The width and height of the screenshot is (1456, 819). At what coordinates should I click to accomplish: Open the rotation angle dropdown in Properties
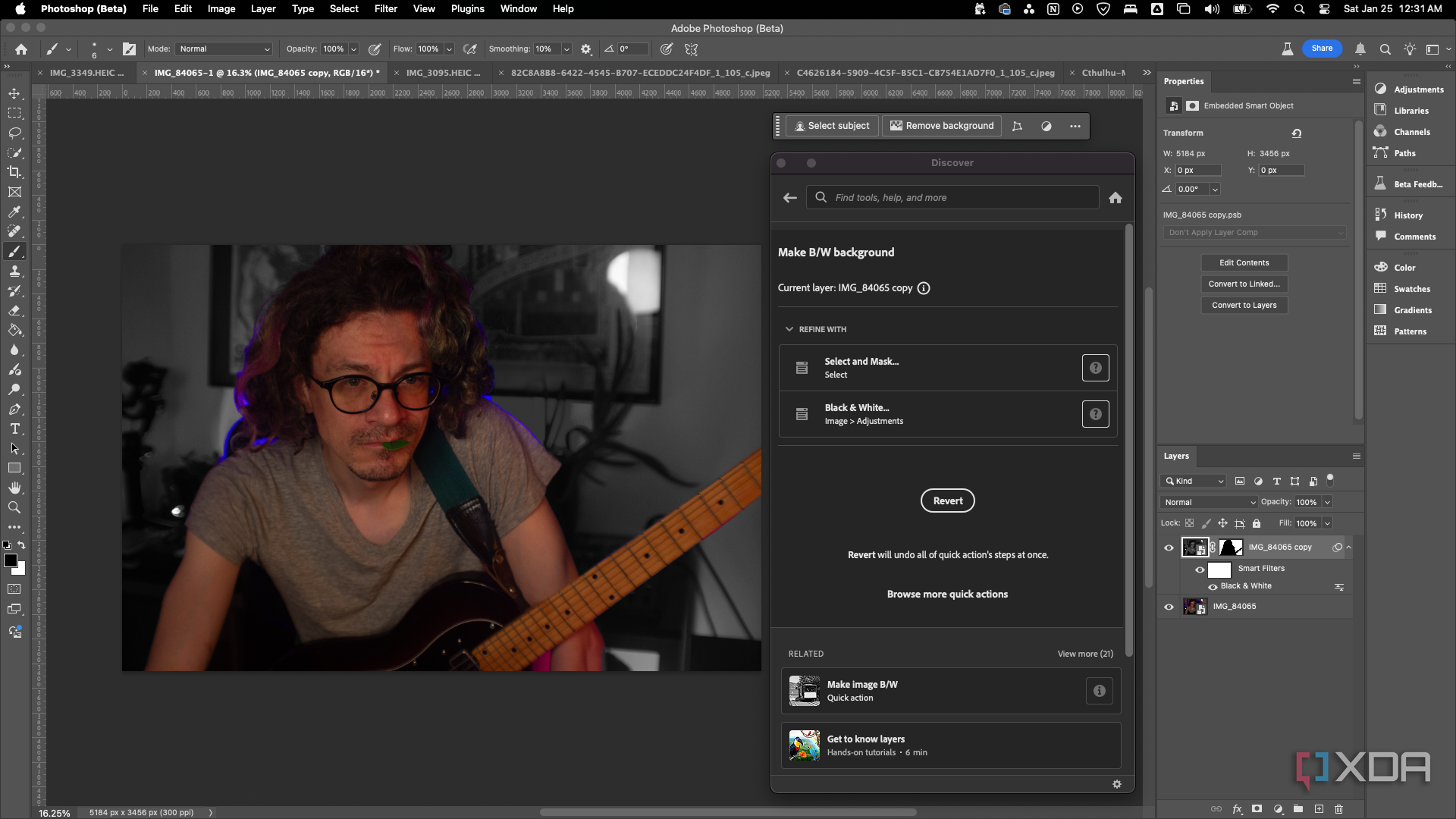pos(1215,190)
